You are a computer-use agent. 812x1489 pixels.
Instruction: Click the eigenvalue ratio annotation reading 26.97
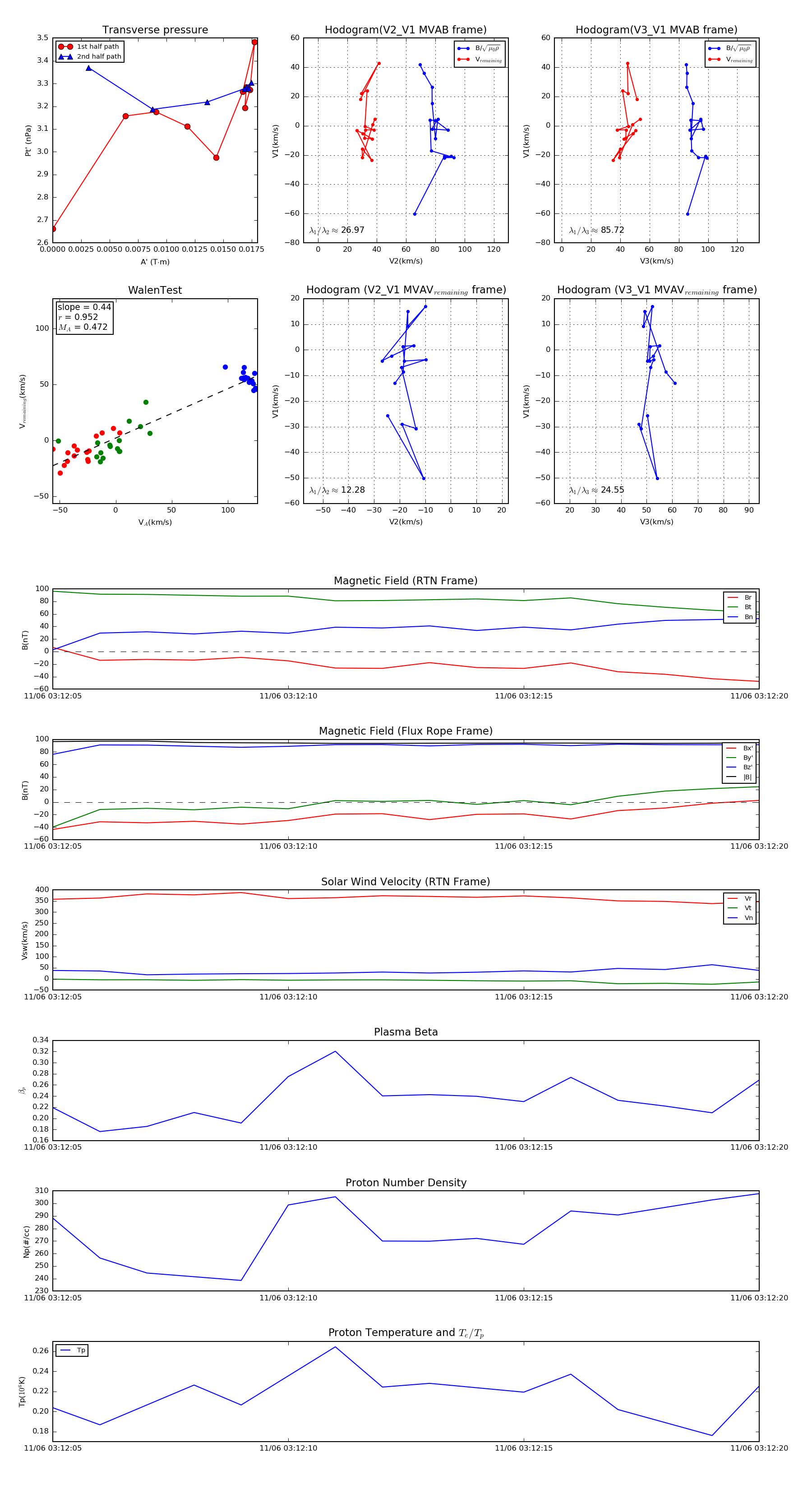337,230
